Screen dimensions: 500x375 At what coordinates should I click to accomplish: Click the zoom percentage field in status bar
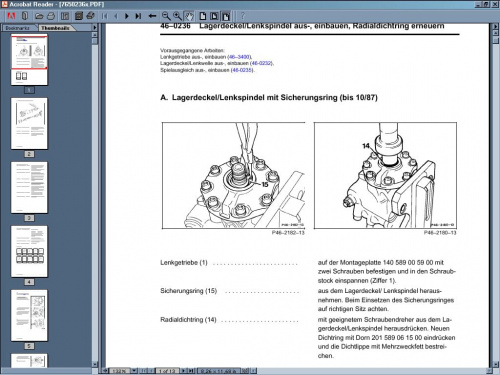coord(119,371)
